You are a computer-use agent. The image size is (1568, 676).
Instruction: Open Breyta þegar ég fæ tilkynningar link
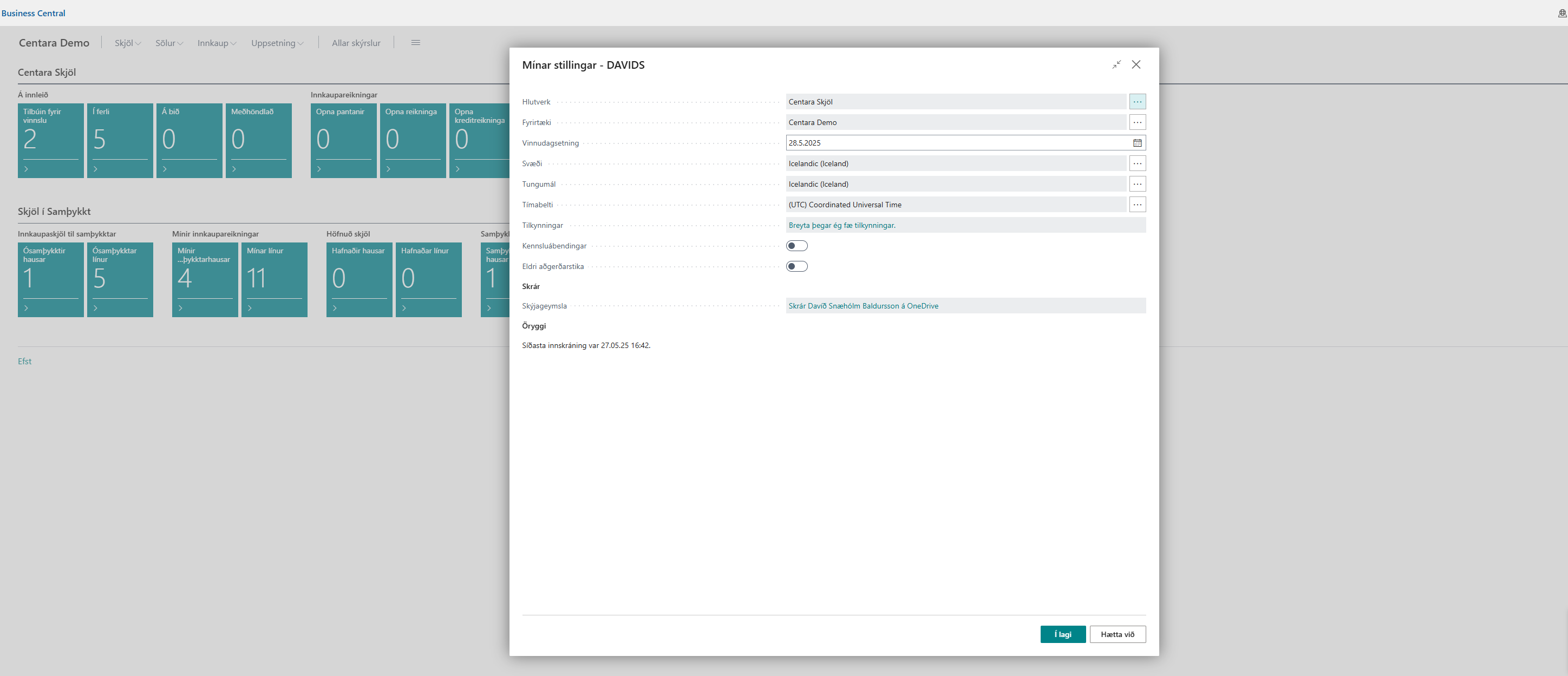point(842,225)
